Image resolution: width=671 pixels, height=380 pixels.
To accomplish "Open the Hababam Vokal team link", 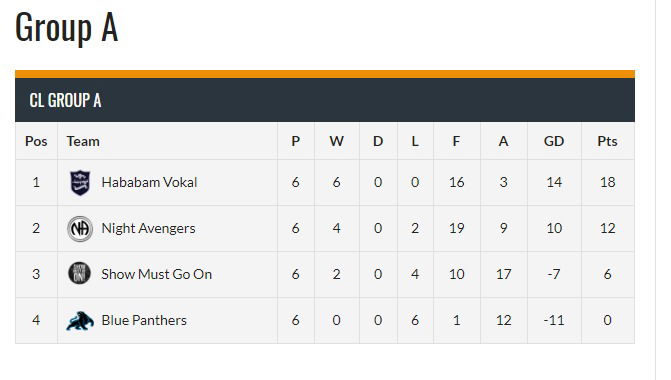I will (x=149, y=182).
